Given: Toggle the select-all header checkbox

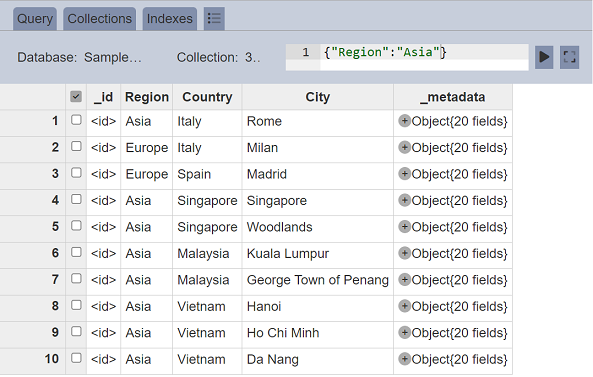Looking at the screenshot, I should (76, 97).
